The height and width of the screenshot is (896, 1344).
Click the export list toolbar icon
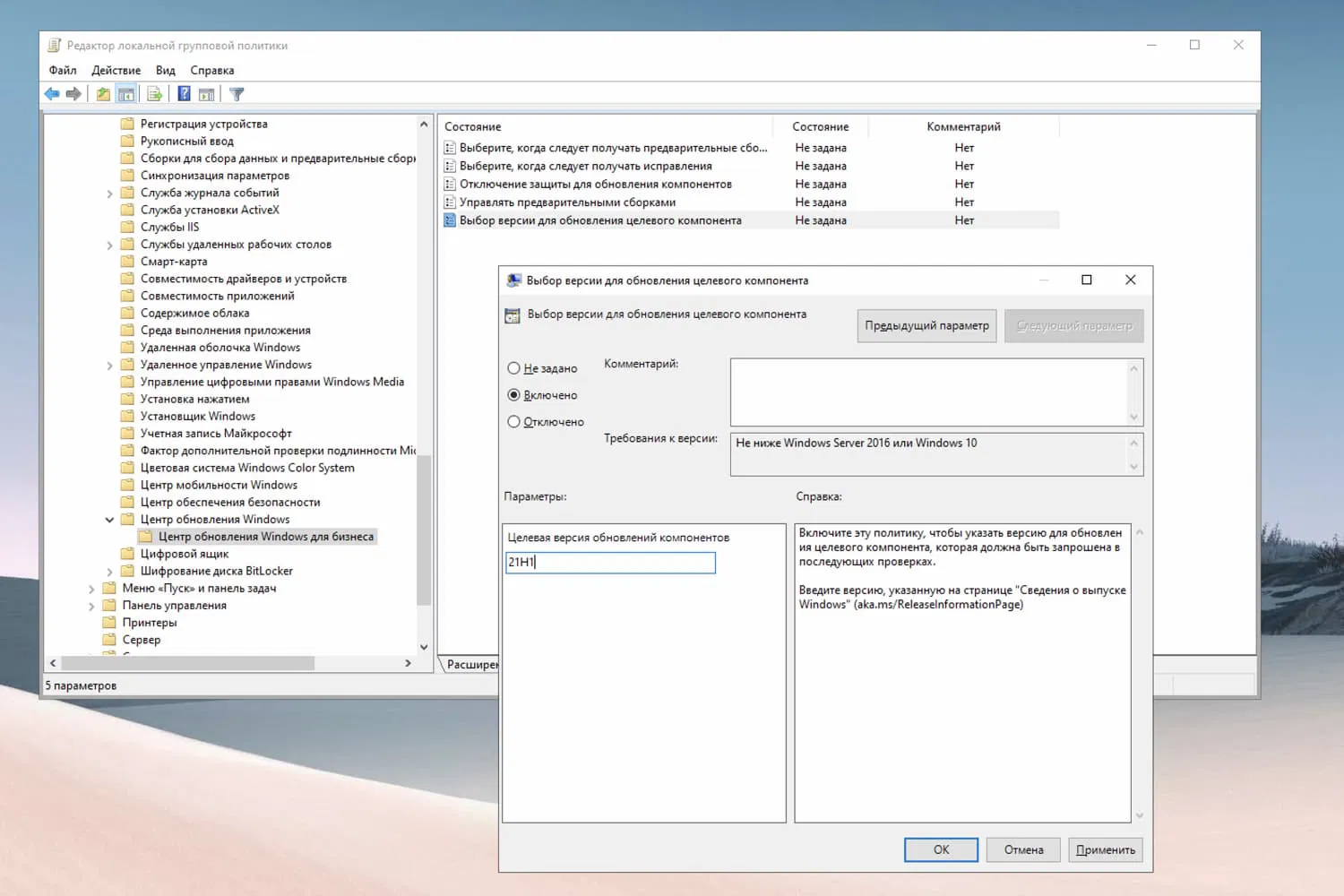click(x=154, y=94)
